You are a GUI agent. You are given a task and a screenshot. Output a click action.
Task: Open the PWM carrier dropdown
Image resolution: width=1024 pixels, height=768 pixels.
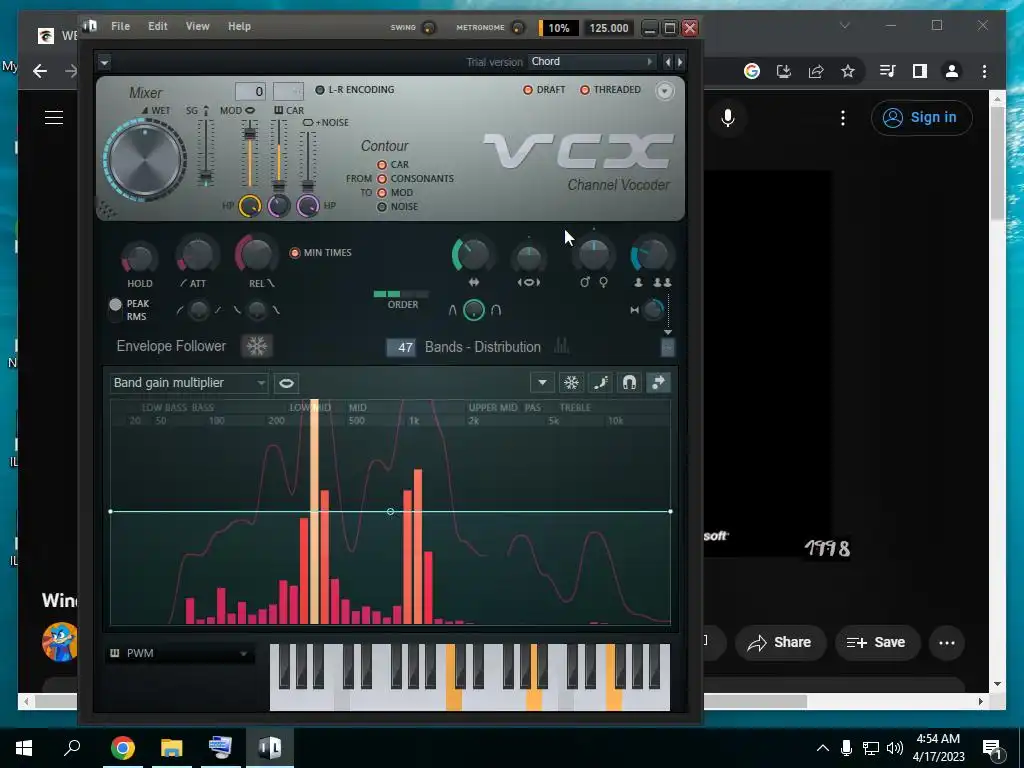[180, 653]
